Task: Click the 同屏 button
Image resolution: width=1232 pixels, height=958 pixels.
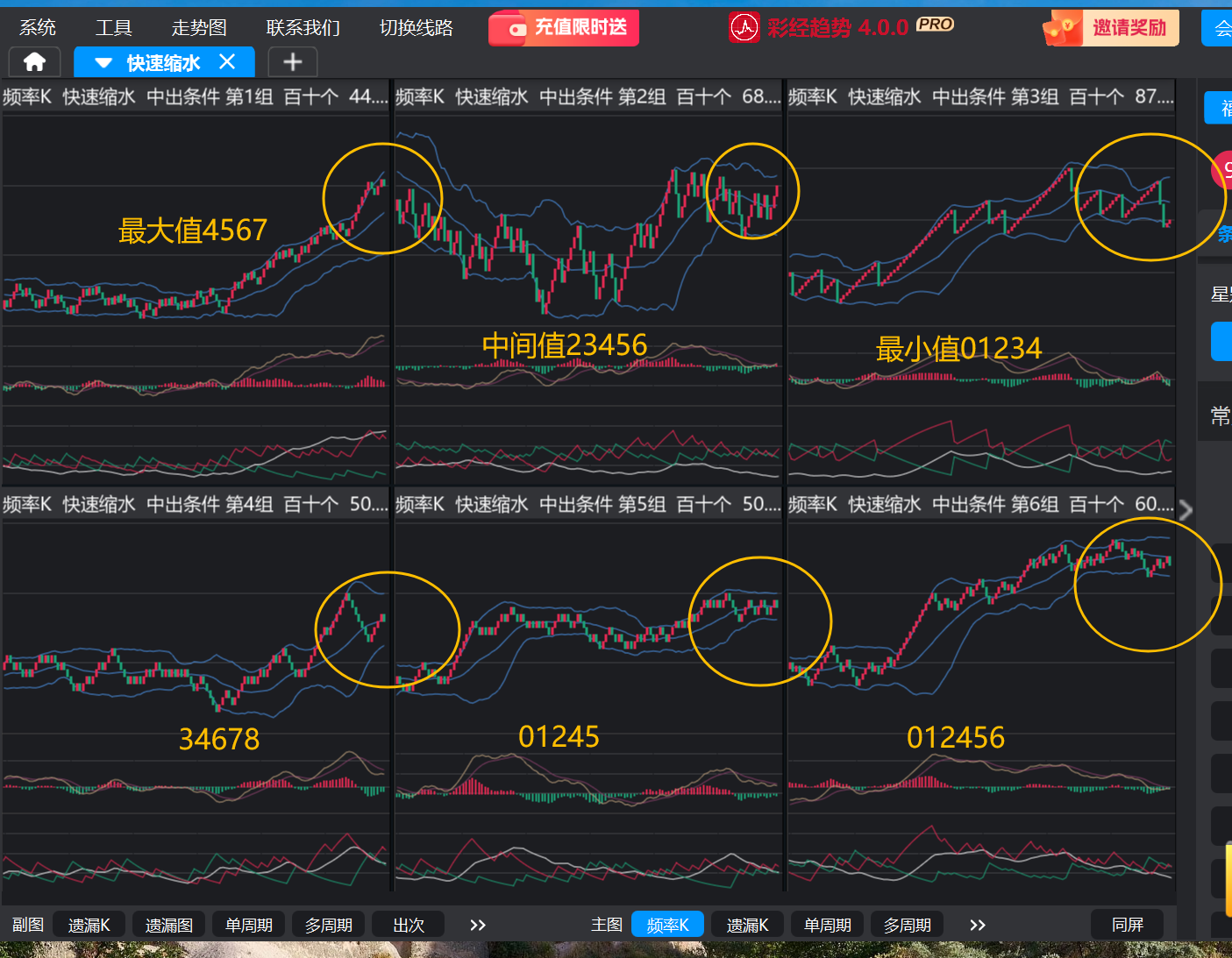Action: (x=1127, y=925)
